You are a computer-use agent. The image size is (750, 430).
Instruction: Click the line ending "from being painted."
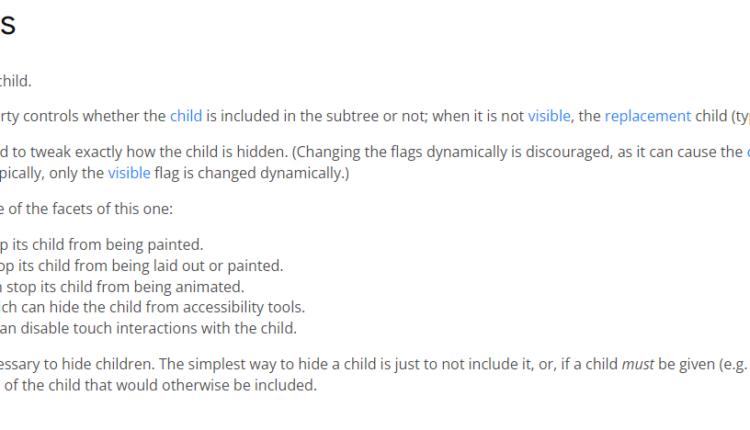[x=100, y=244]
